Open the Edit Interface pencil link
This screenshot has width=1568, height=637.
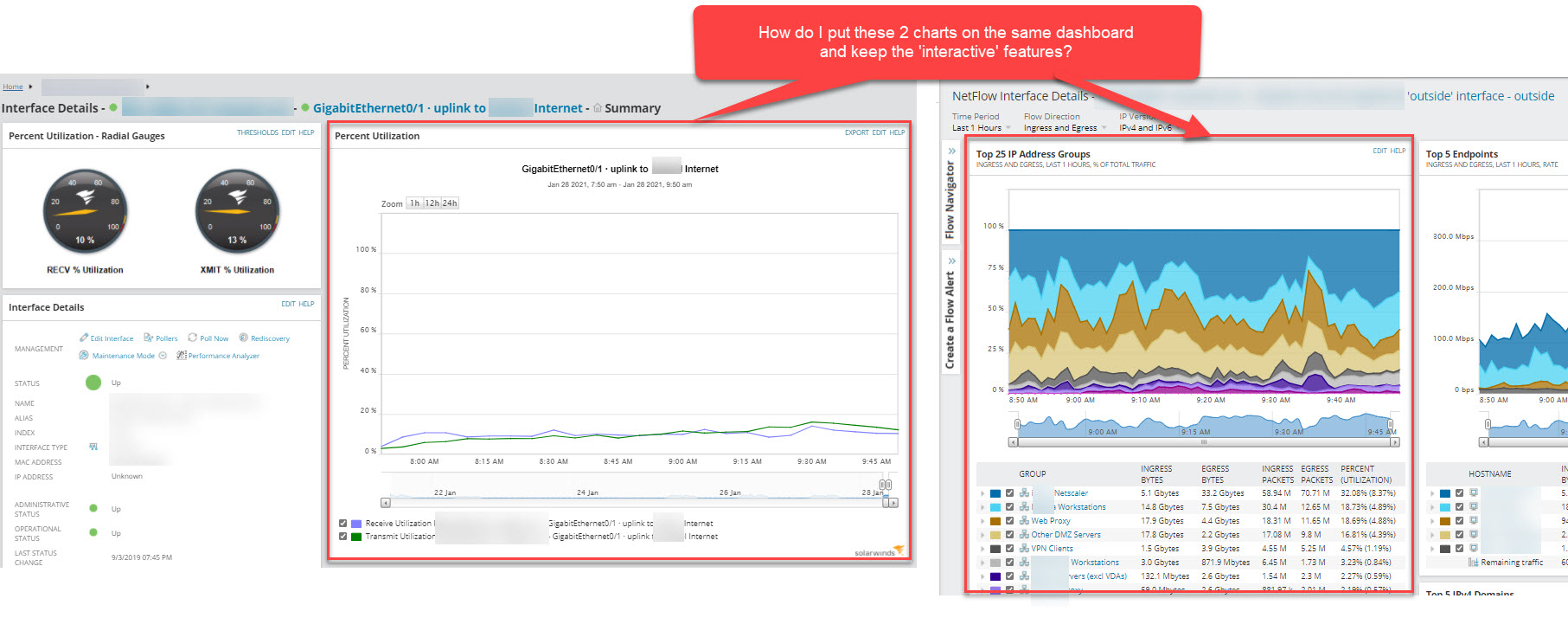[106, 338]
